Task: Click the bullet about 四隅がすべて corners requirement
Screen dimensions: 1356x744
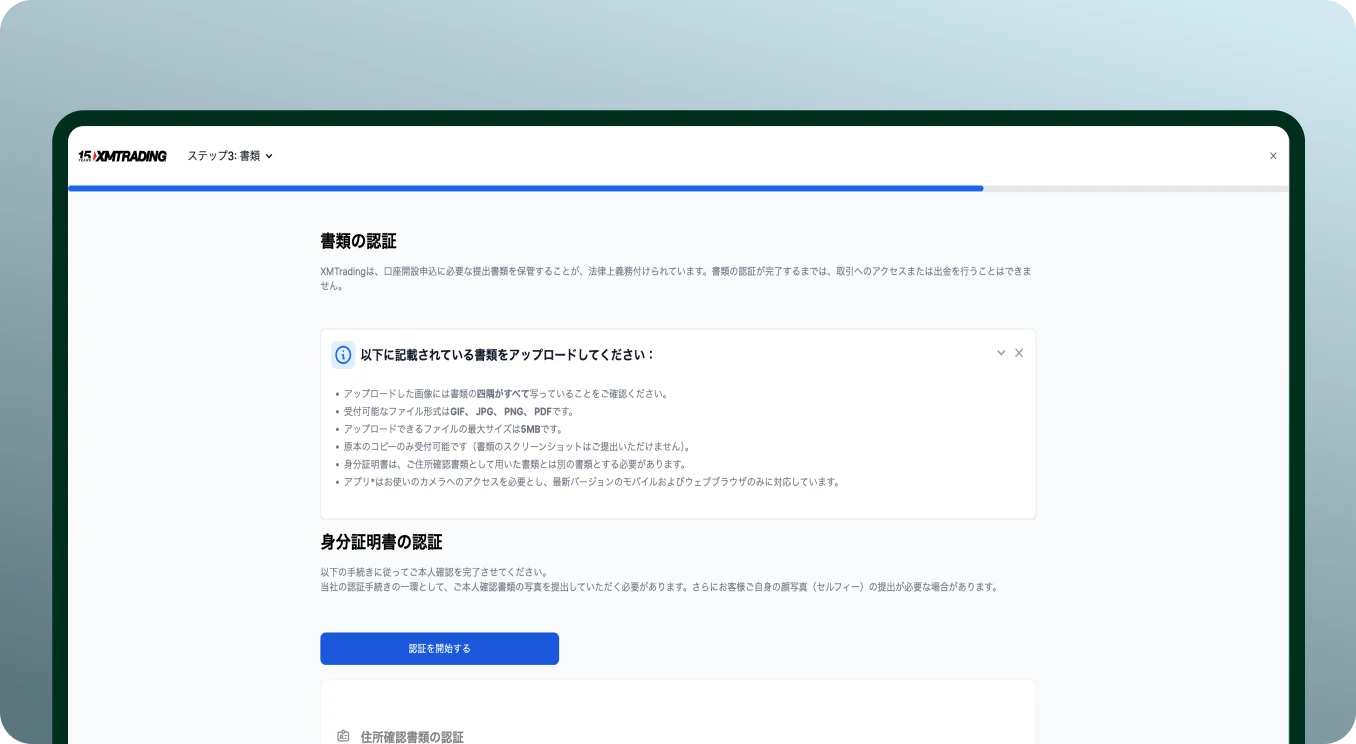Action: pyautogui.click(x=500, y=393)
